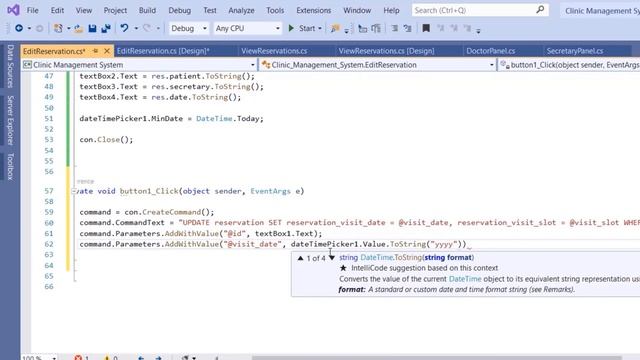Open the Test menu
Screen dimensions: 640x360
coord(210,10)
